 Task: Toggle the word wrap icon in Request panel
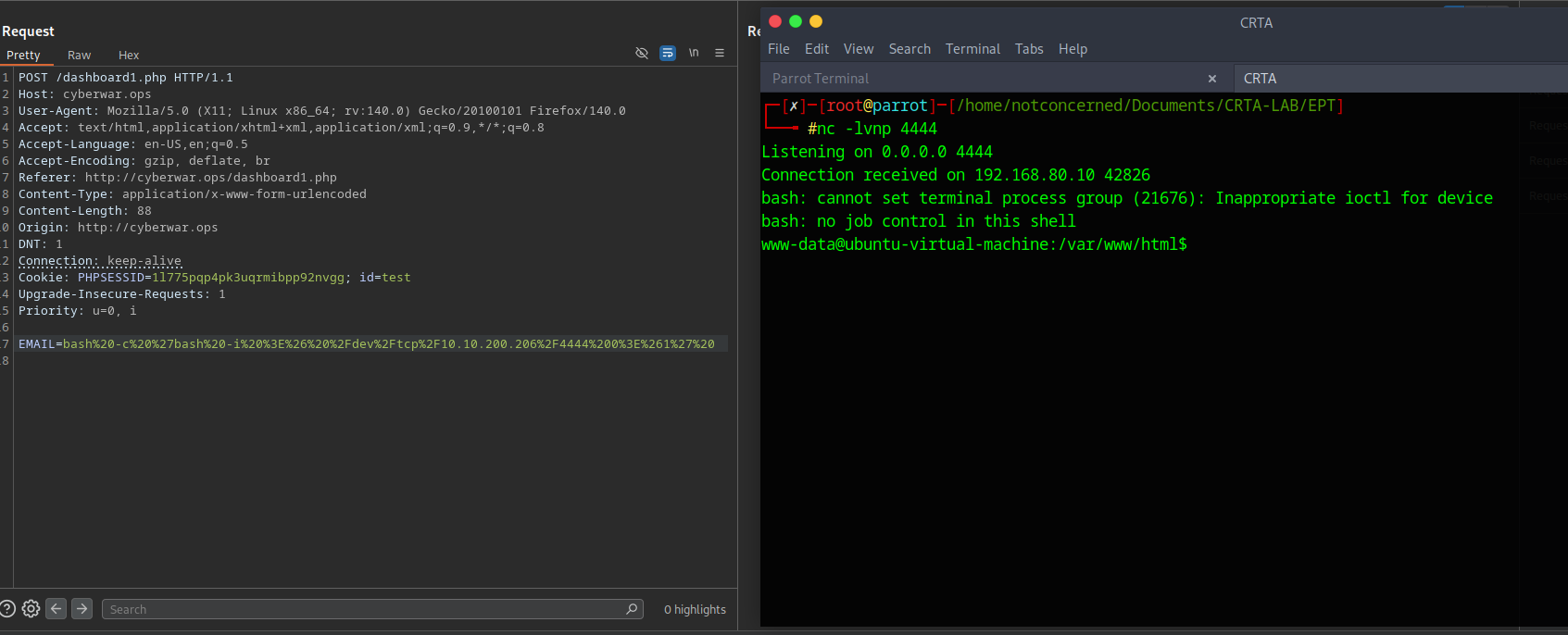coord(668,54)
